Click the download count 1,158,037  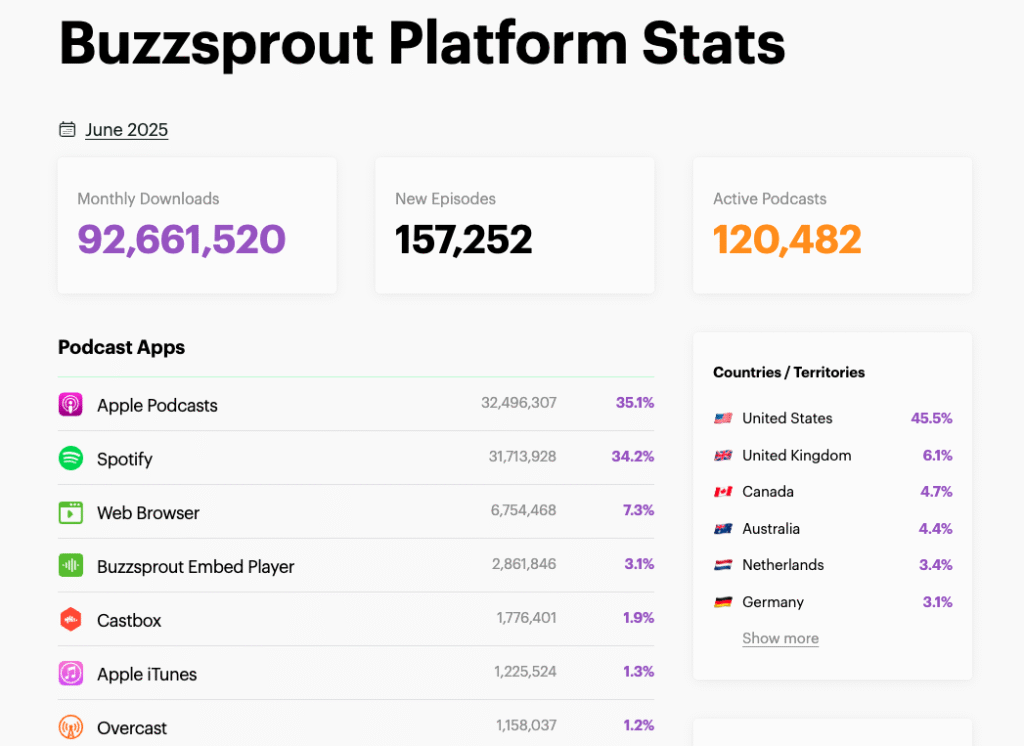[526, 725]
